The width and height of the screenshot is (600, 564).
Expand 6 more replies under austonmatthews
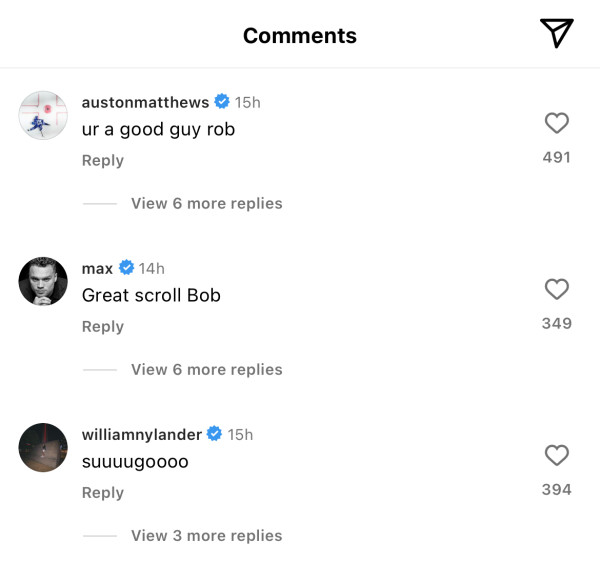(x=206, y=203)
